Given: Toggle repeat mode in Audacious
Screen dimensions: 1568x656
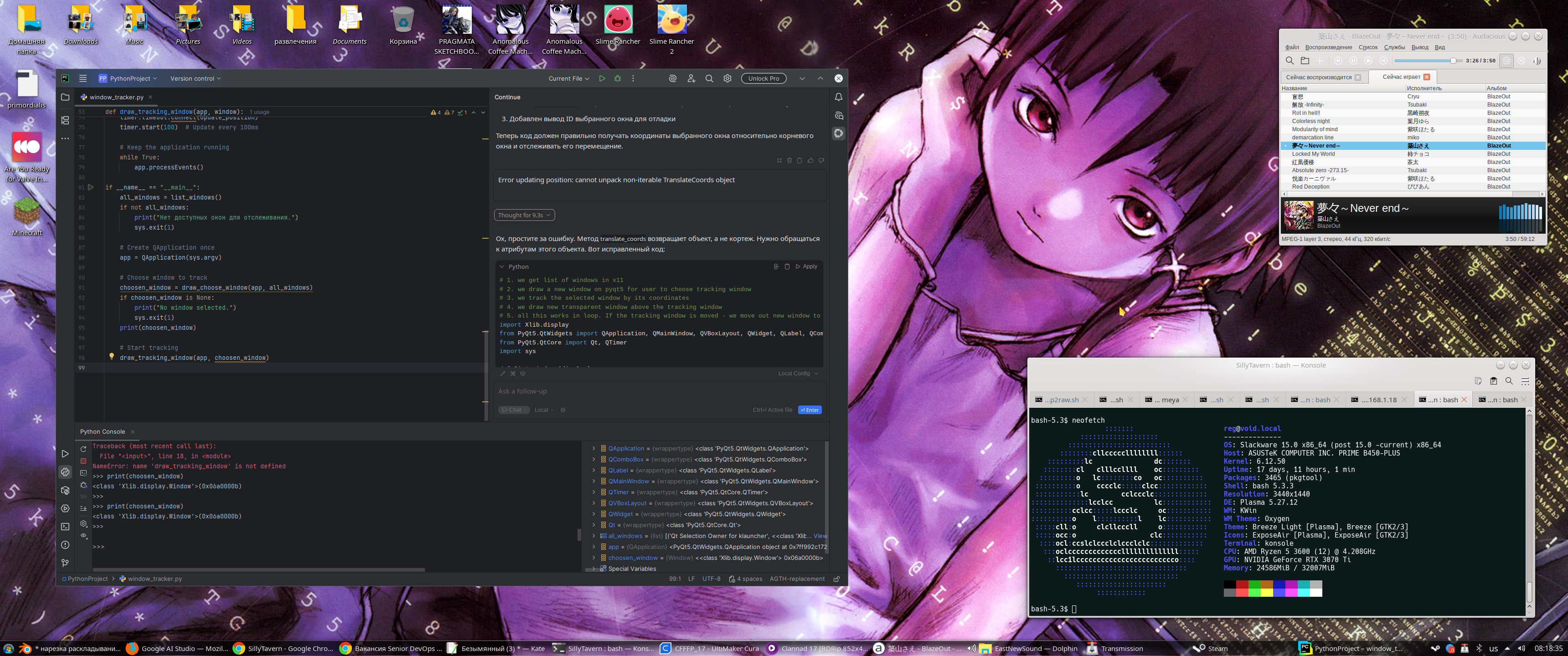Looking at the screenshot, I should pyautogui.click(x=1506, y=61).
